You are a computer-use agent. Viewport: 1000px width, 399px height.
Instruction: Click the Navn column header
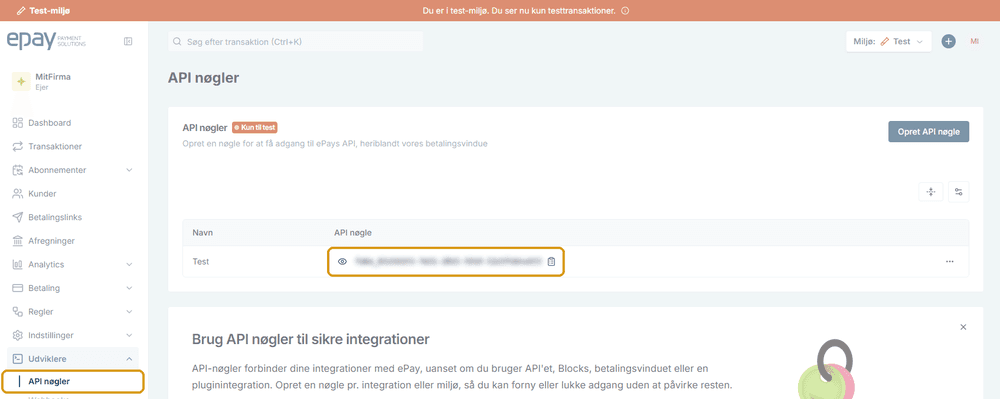click(203, 233)
